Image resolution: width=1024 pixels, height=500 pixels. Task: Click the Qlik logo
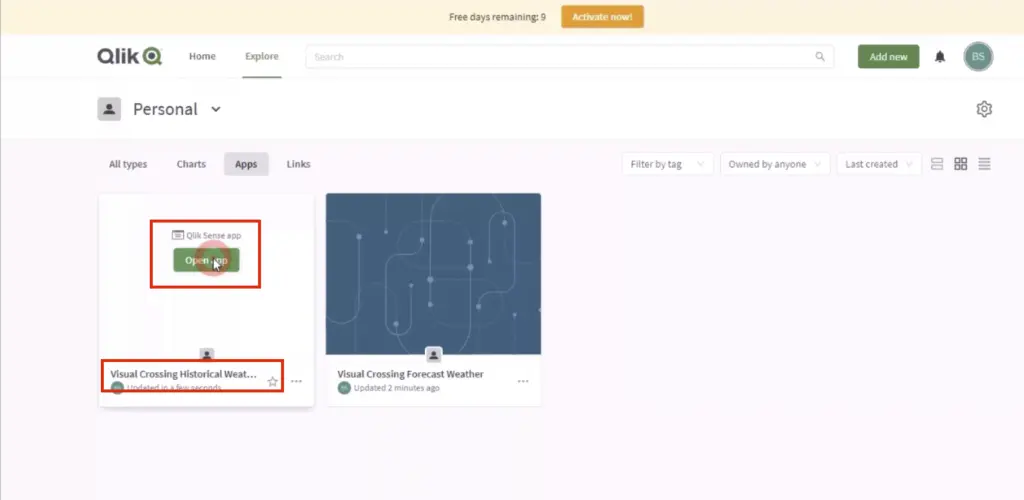point(129,57)
